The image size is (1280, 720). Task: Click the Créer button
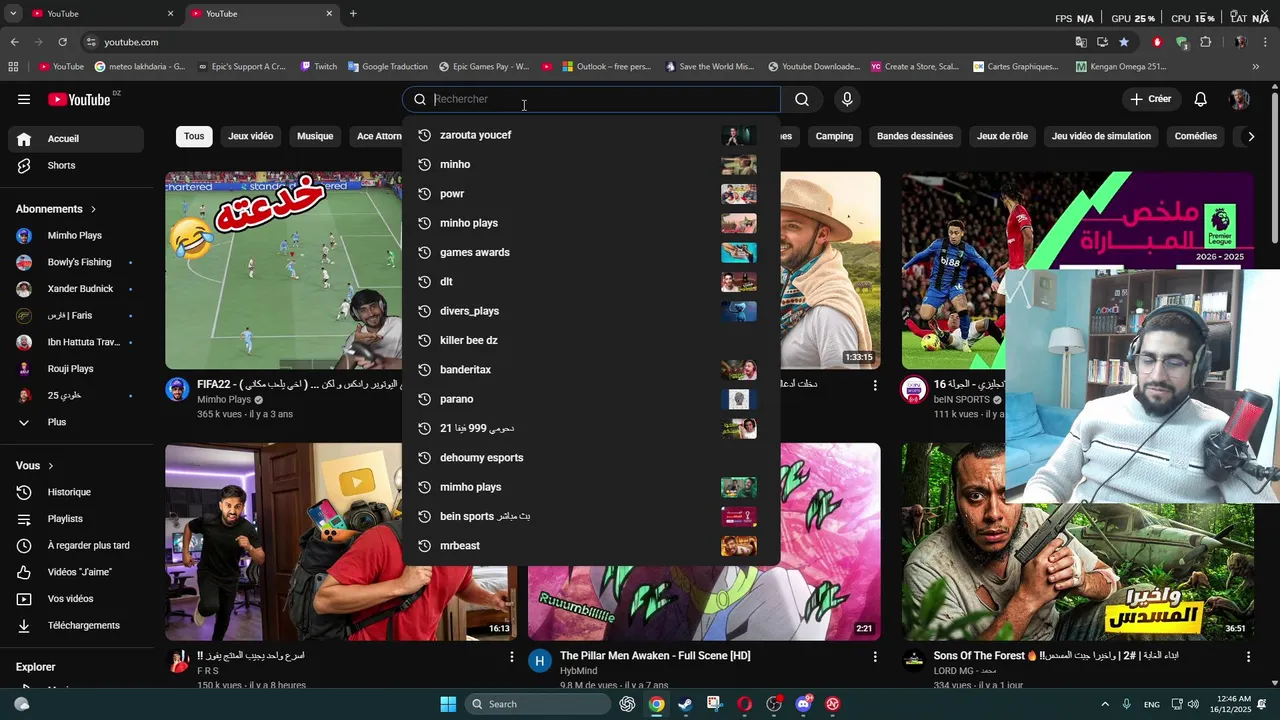pos(1151,99)
